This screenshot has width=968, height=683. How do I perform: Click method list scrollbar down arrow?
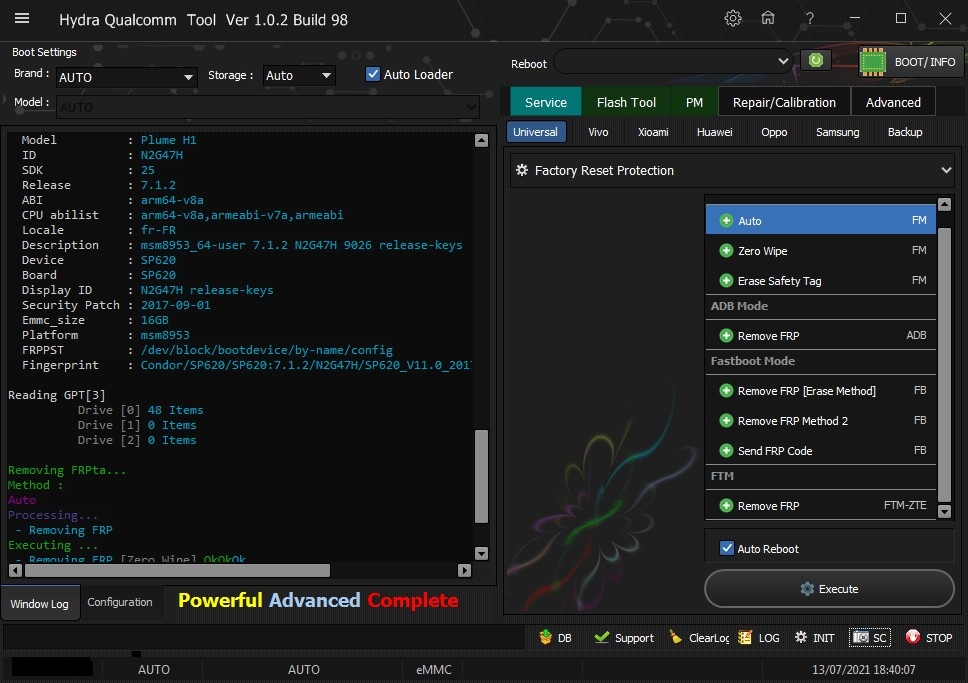944,511
